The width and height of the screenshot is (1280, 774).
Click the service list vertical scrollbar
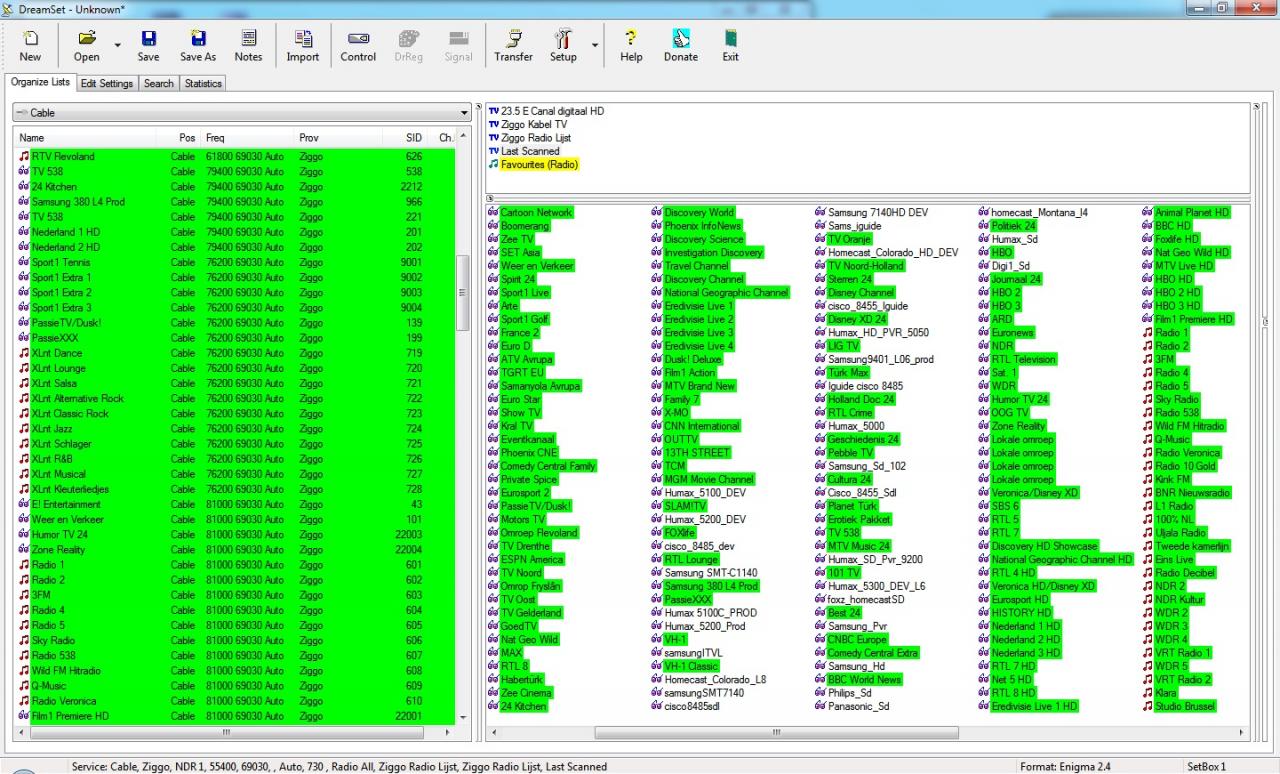point(462,294)
